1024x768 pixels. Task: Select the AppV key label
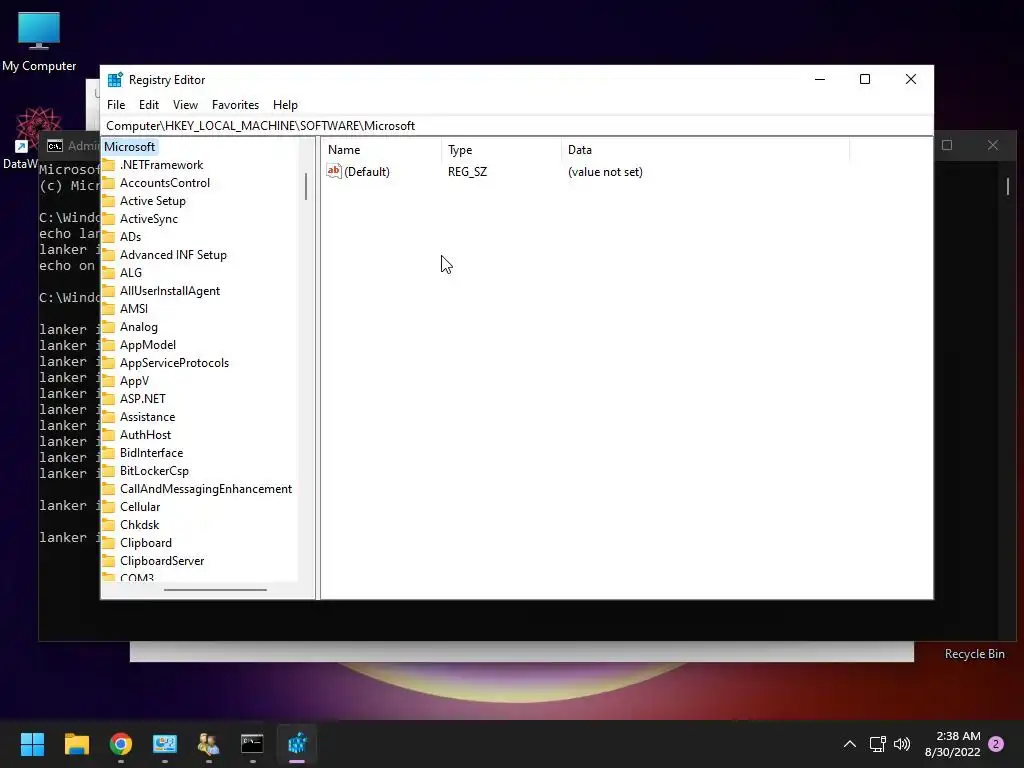[134, 381]
